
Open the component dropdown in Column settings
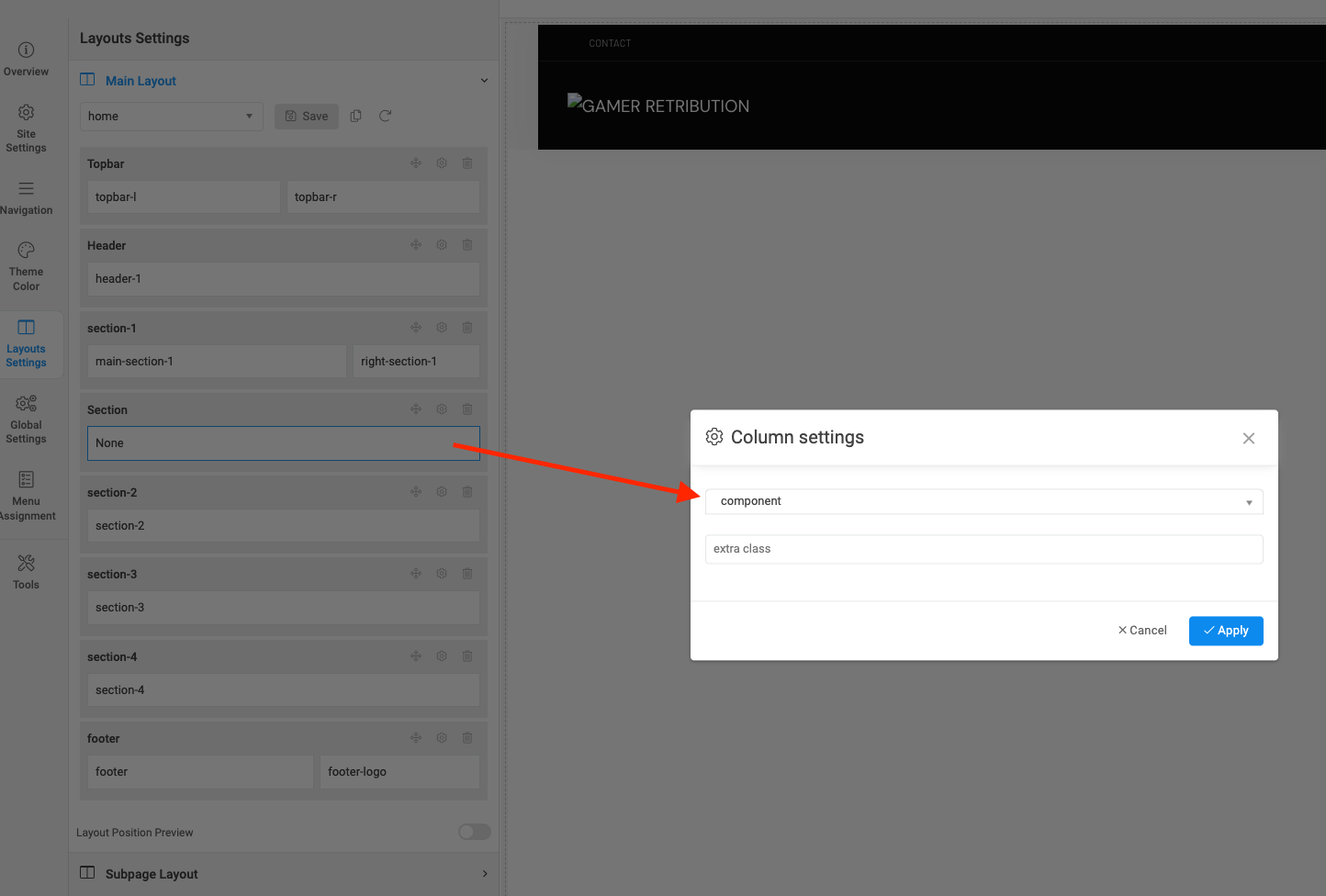pos(983,501)
